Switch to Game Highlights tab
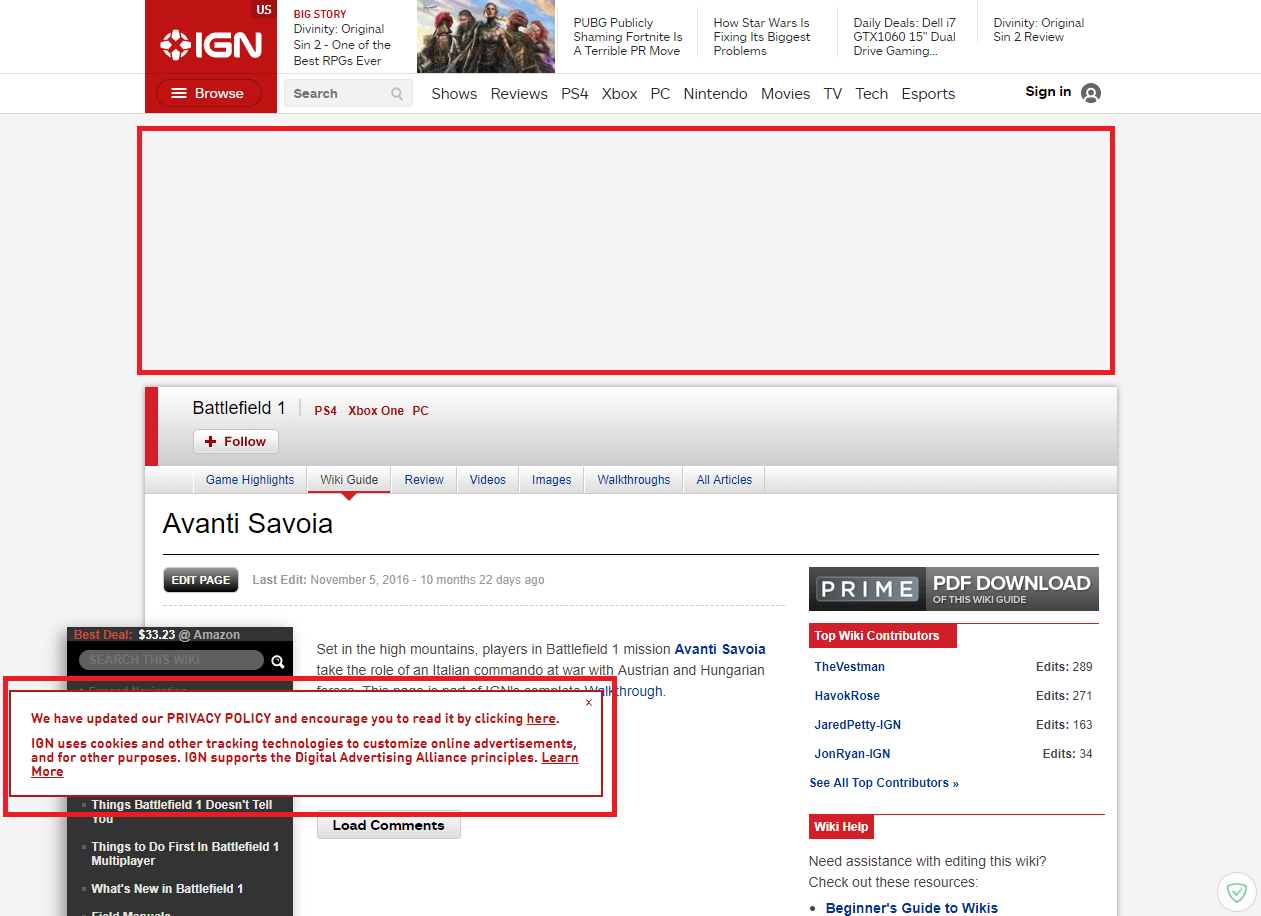The image size is (1261, 916). pos(250,480)
